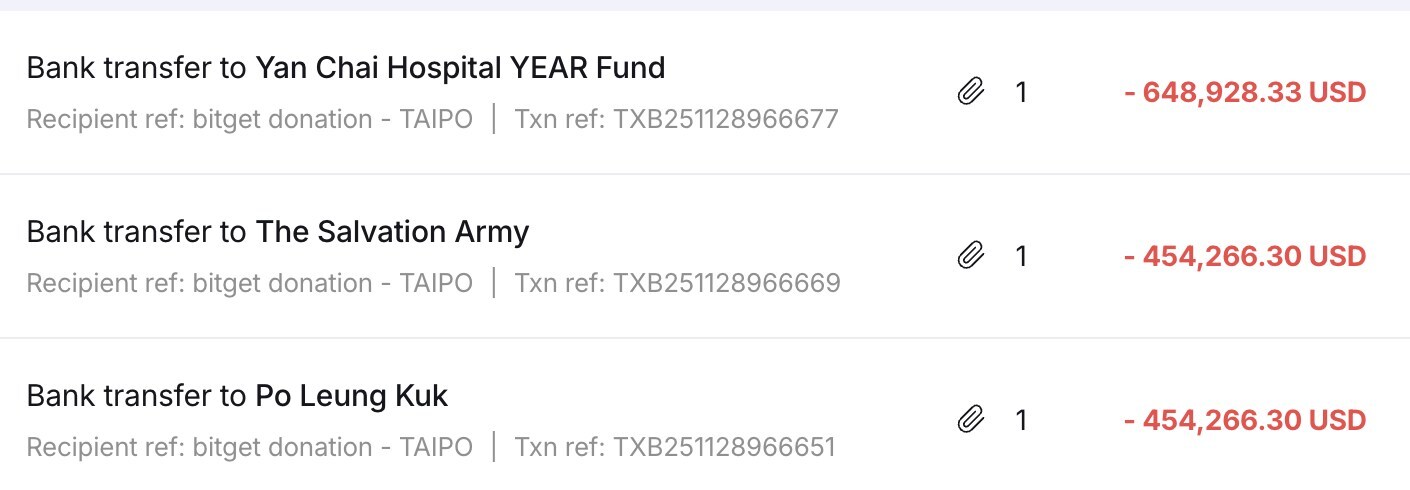This screenshot has width=1410, height=490.
Task: Click "Bank transfer to" label in the first row
Action: coord(136,68)
